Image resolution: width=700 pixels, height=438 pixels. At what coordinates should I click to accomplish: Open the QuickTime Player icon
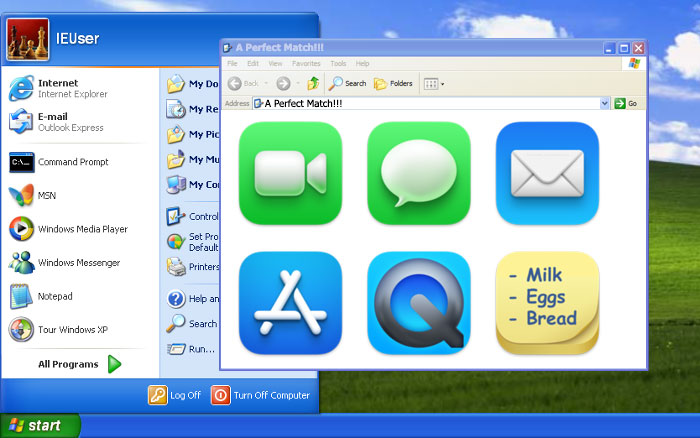coord(419,303)
